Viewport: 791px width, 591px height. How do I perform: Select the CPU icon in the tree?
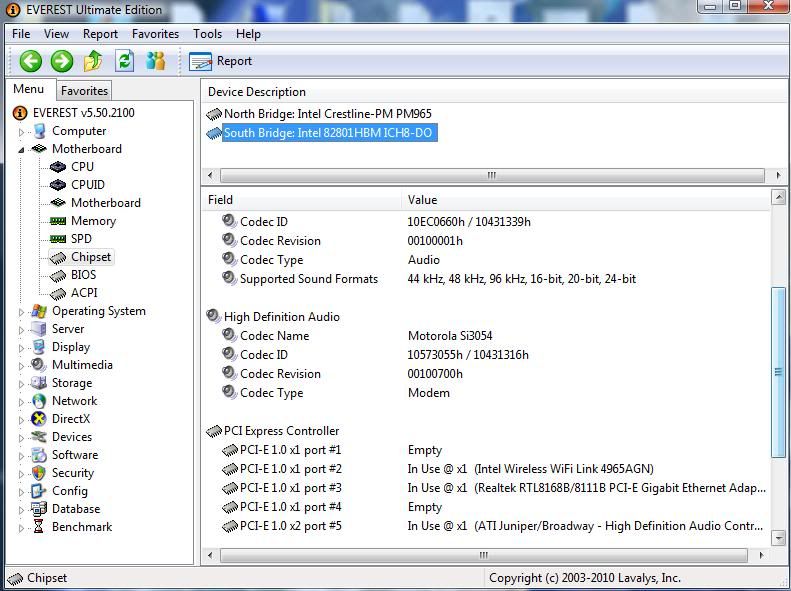(x=58, y=167)
